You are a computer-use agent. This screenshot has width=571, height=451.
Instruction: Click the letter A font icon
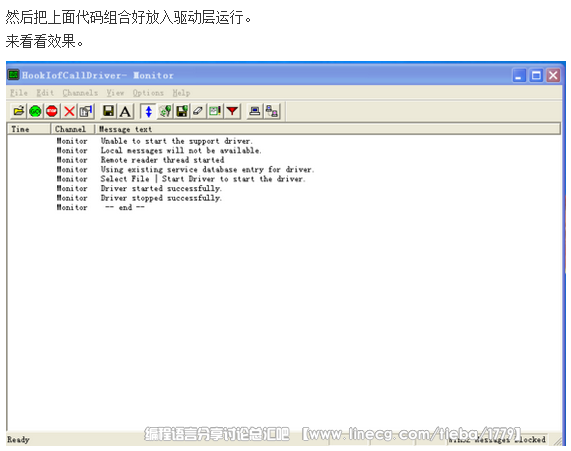pos(125,111)
